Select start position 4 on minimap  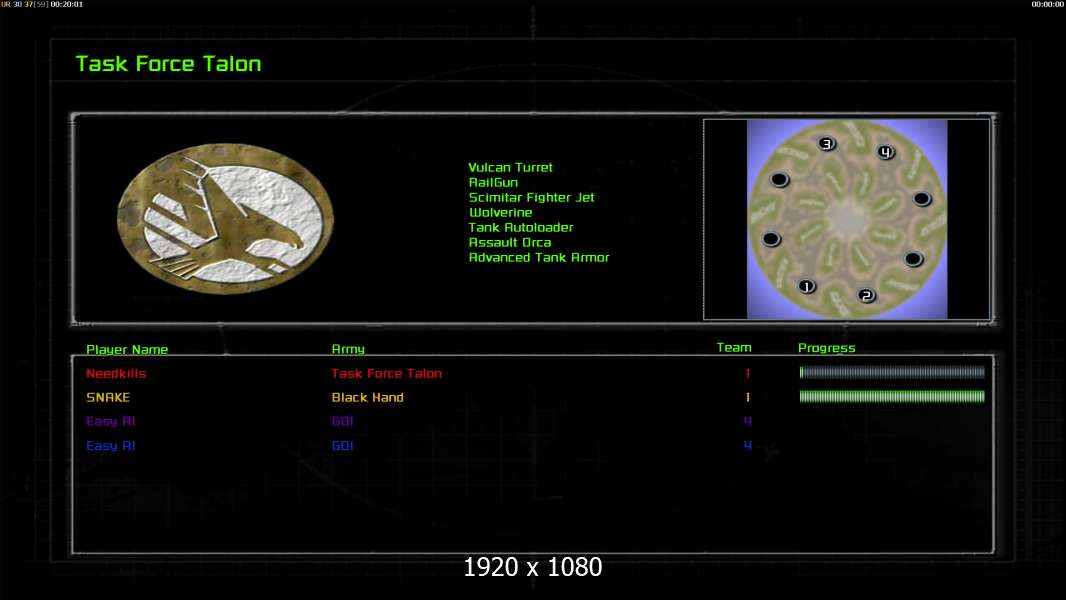point(885,152)
